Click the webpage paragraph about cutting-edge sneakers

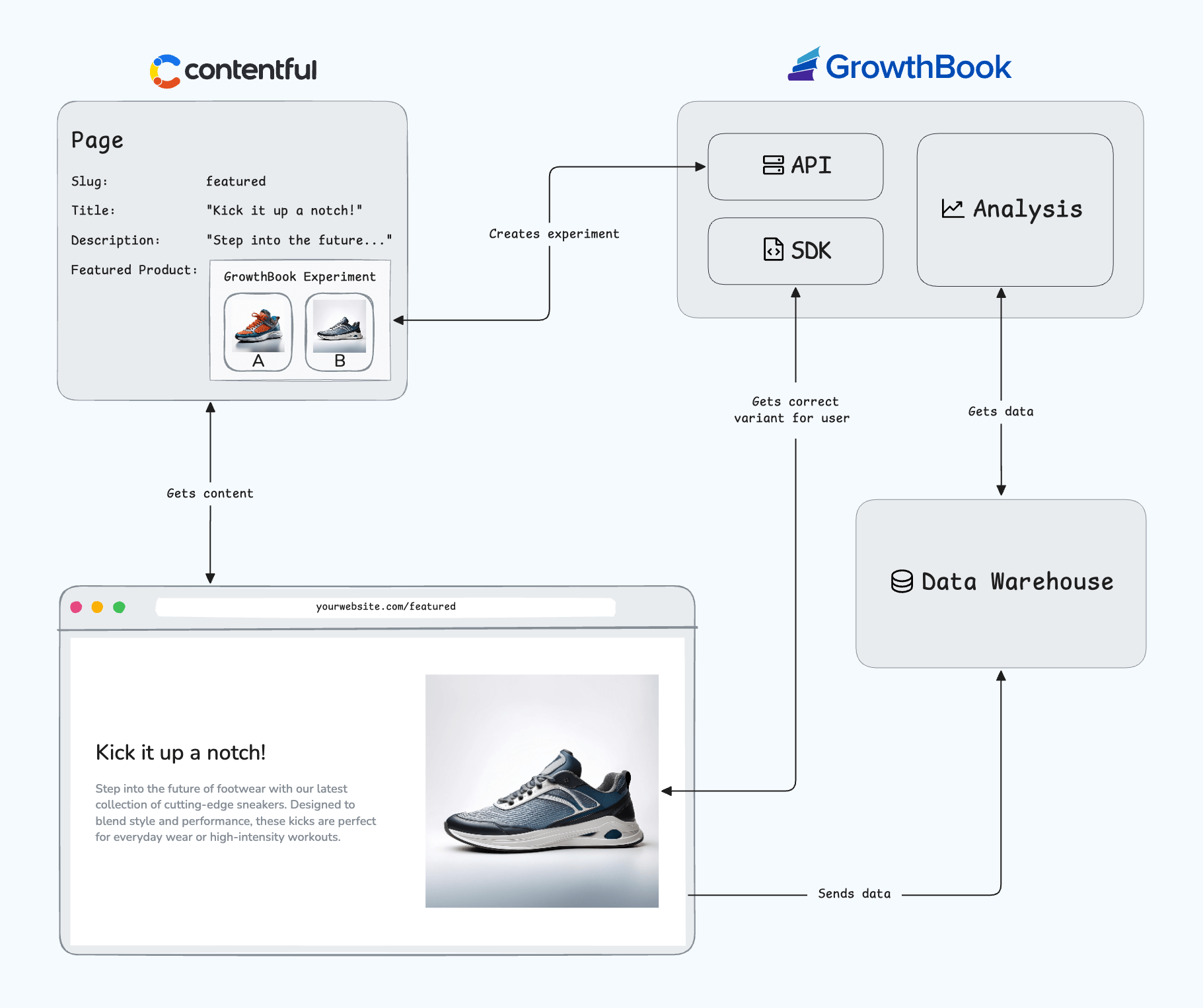pyautogui.click(x=236, y=812)
